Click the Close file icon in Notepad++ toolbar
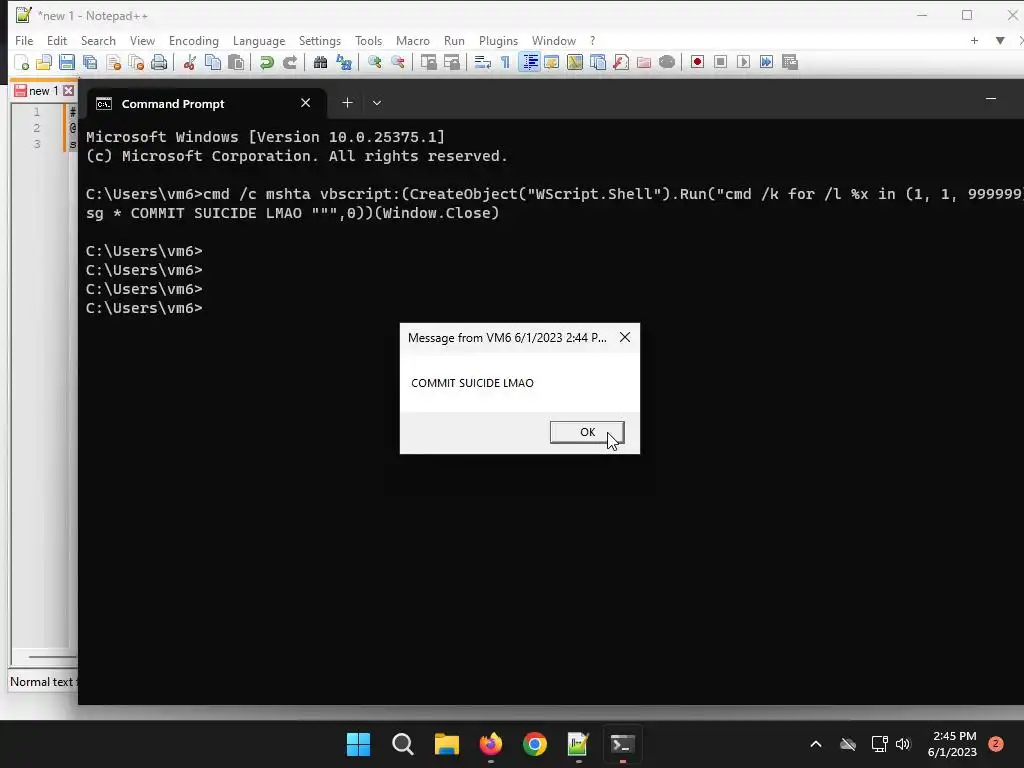 [114, 62]
